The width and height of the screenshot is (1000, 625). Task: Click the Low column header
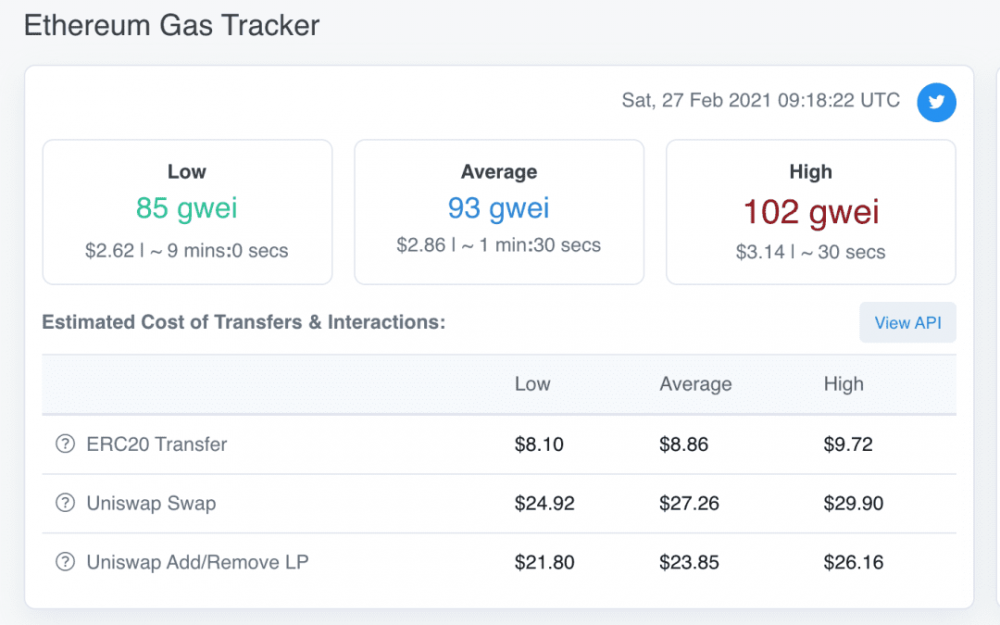click(532, 384)
